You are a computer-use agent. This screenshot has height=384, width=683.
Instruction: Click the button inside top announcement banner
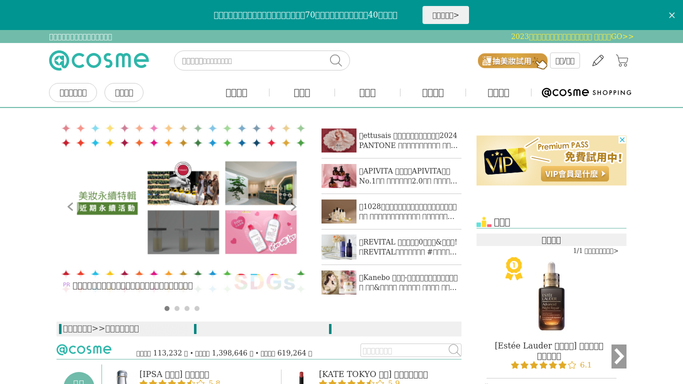(445, 15)
